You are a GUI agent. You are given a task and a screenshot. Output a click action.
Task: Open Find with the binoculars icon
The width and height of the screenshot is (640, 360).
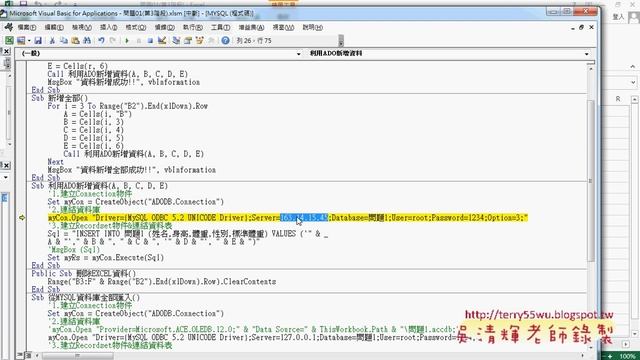point(87,40)
